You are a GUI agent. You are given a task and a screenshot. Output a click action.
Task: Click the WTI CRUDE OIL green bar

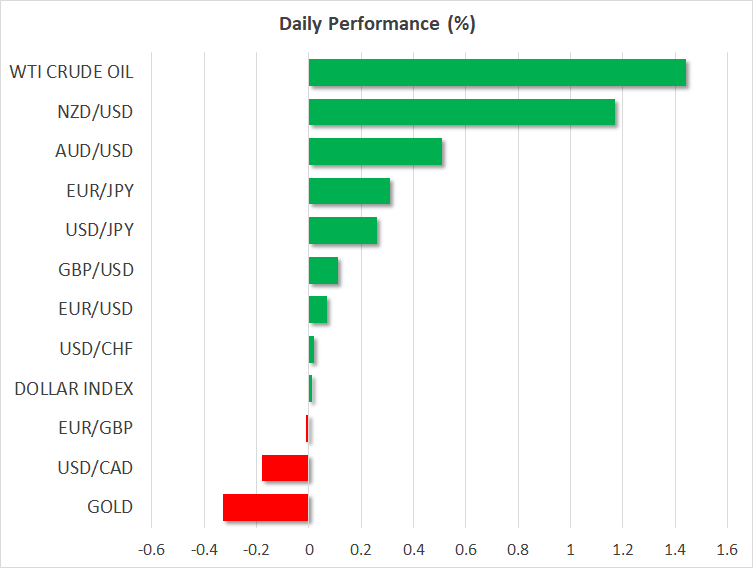point(497,73)
